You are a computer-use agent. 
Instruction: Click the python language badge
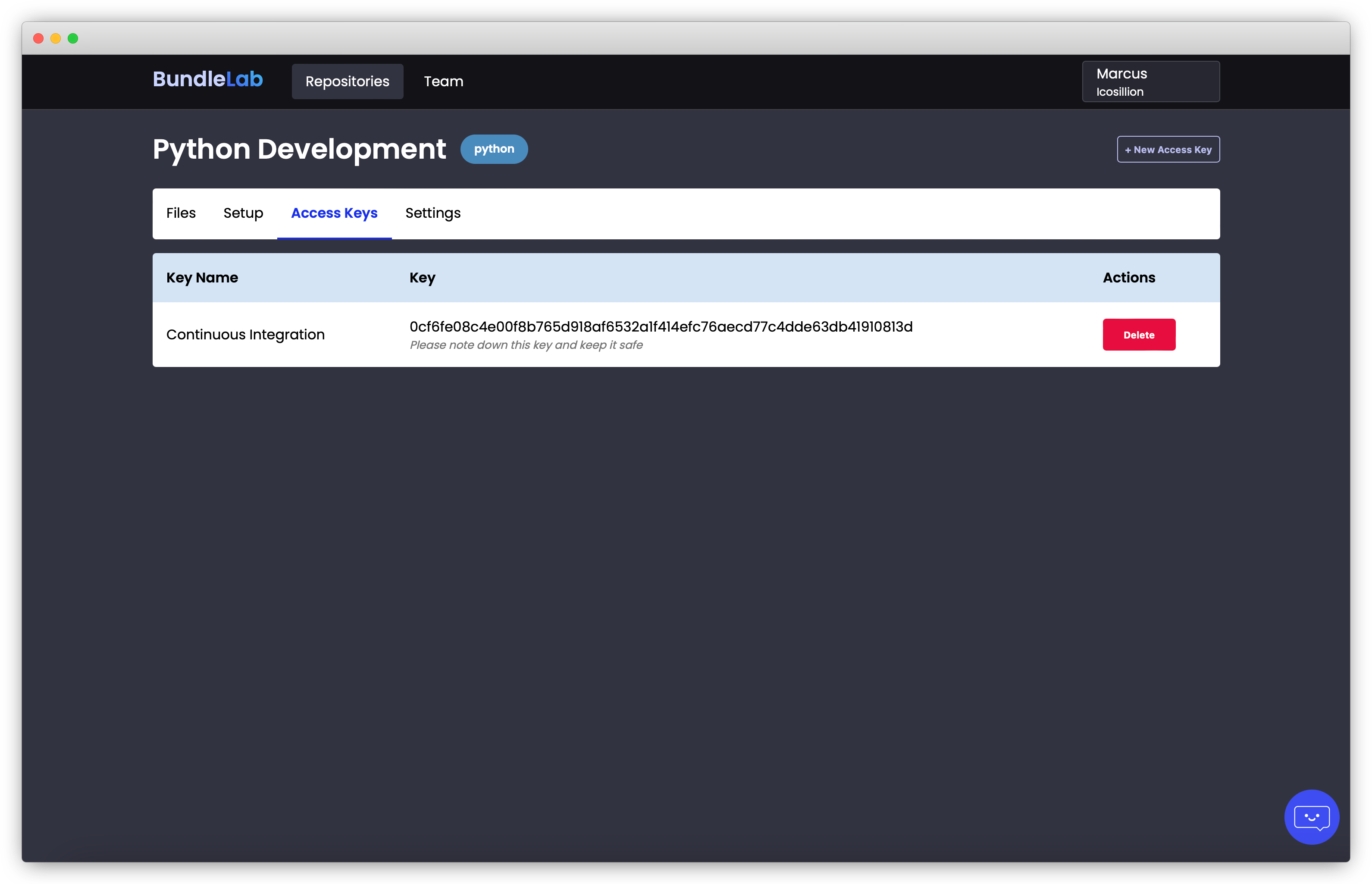(x=494, y=149)
